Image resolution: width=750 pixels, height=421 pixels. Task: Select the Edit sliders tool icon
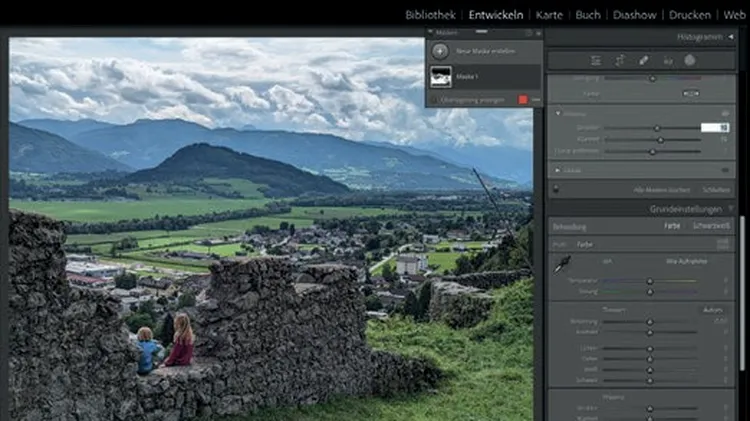pyautogui.click(x=596, y=60)
